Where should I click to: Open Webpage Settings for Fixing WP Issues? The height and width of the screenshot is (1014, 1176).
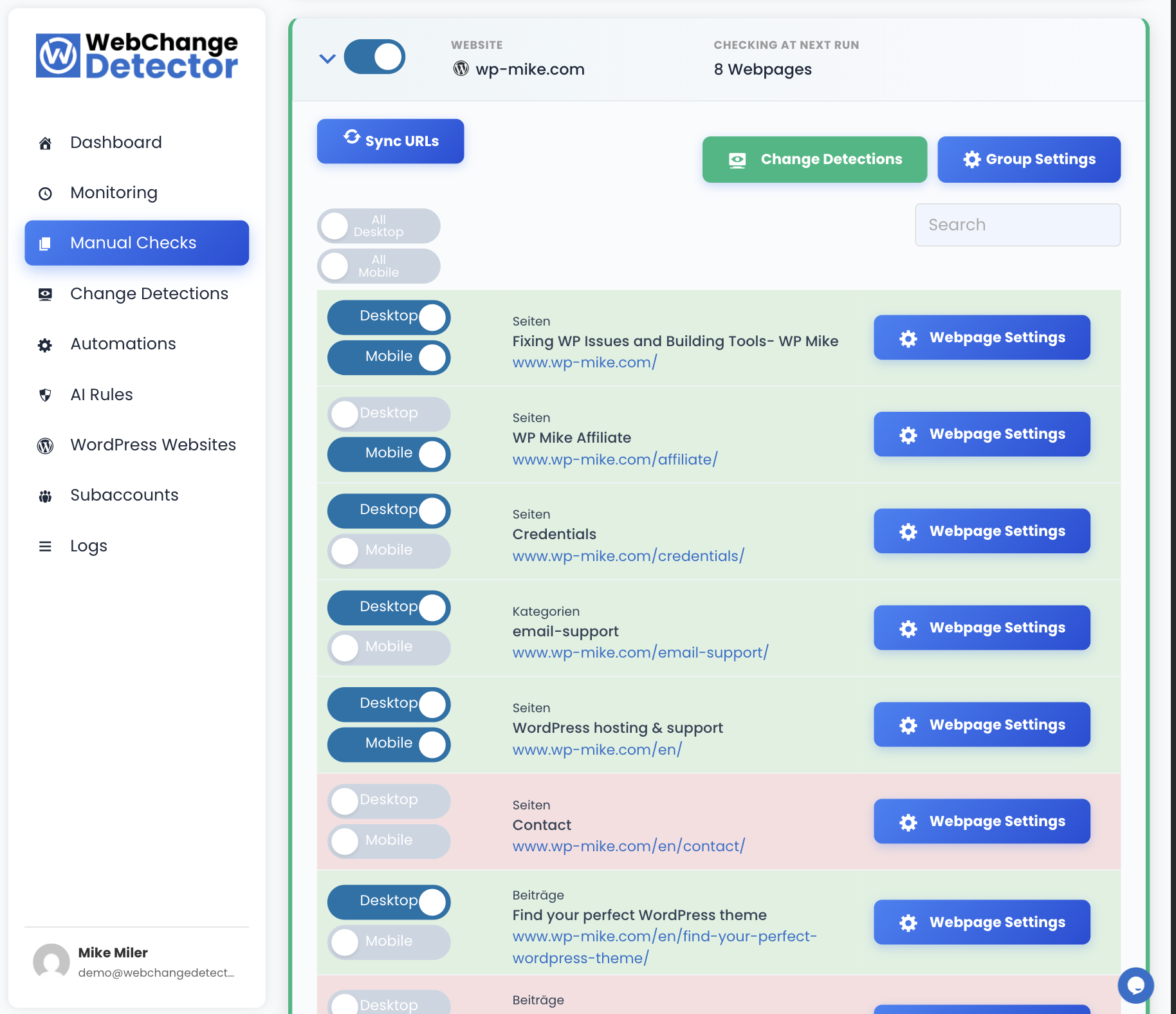[982, 337]
